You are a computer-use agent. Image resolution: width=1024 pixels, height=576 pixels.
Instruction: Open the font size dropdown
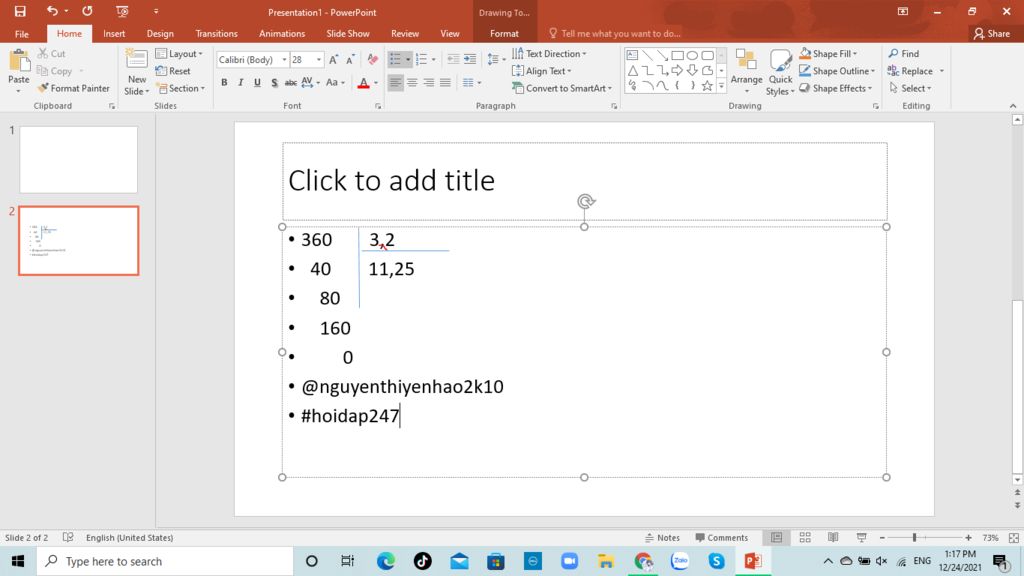point(319,59)
